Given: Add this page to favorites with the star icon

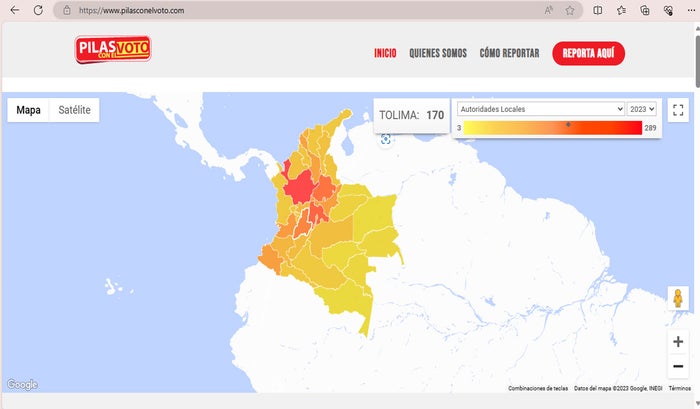Looking at the screenshot, I should (570, 10).
